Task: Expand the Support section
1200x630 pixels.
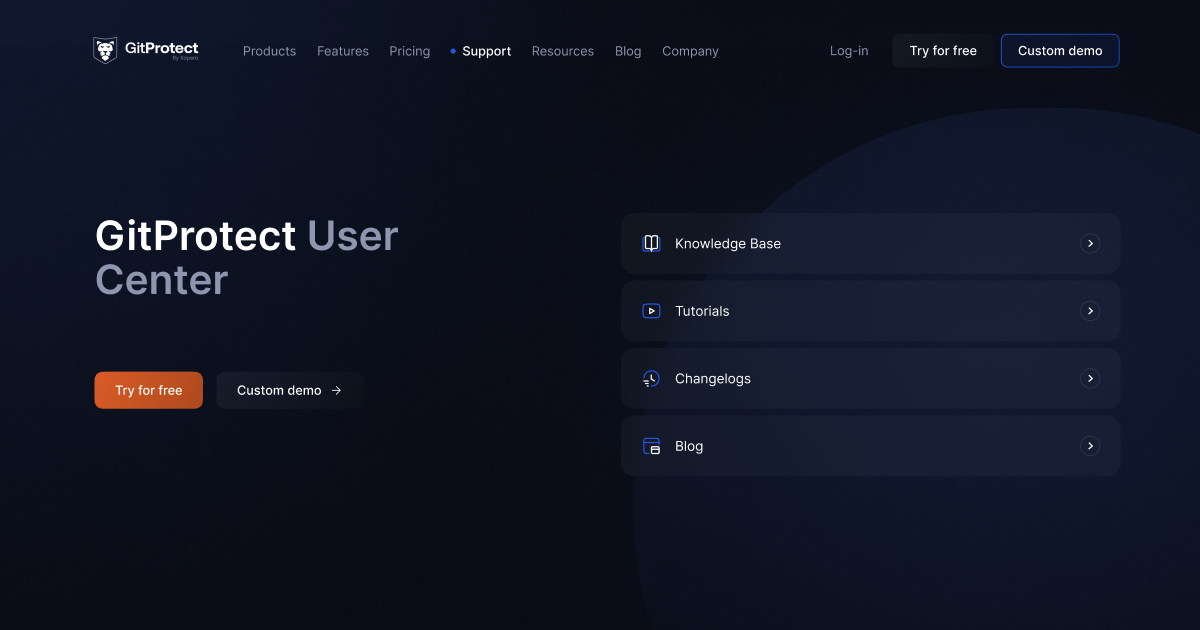Action: 486,51
